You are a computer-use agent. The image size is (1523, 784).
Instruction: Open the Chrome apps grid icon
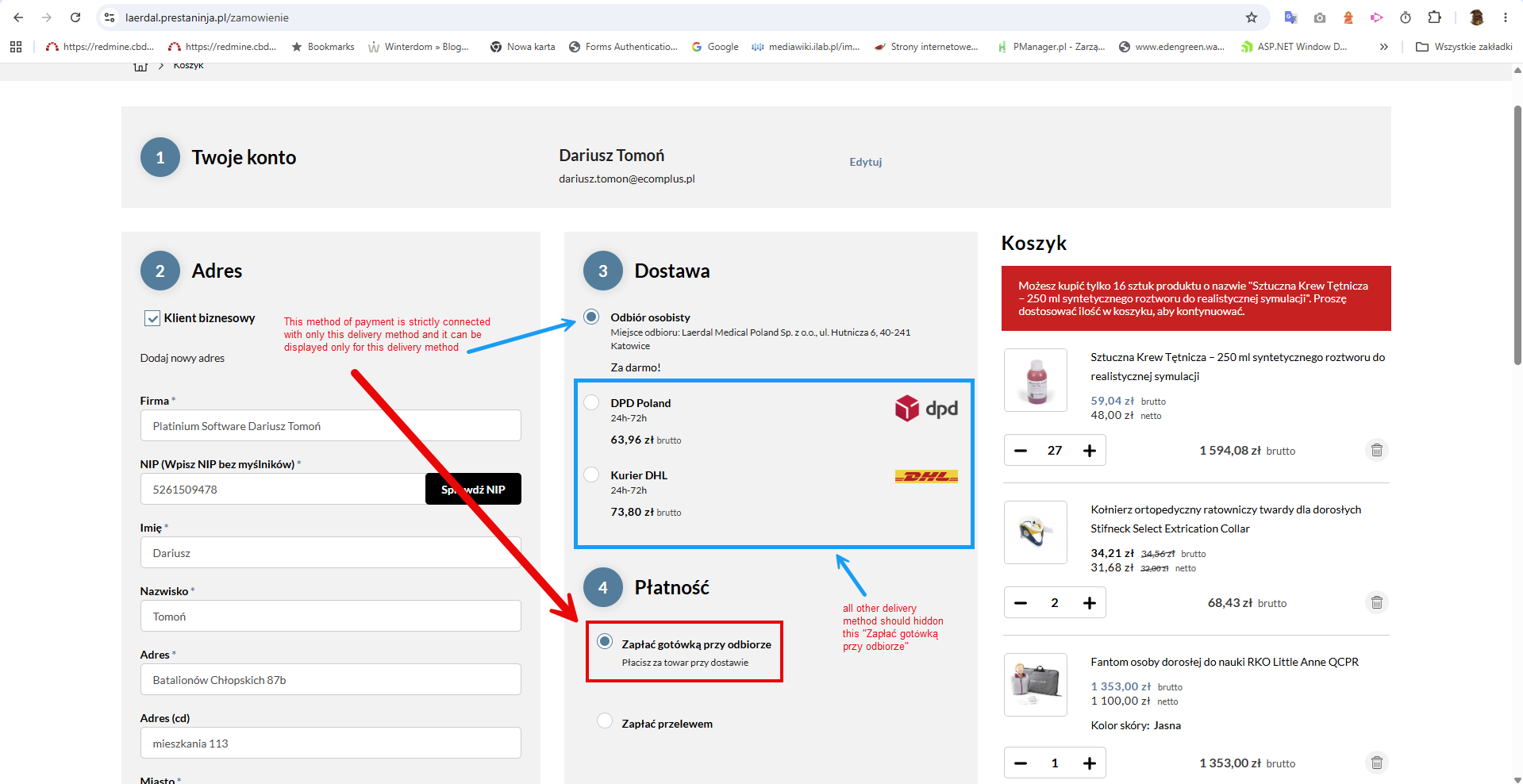tap(16, 47)
